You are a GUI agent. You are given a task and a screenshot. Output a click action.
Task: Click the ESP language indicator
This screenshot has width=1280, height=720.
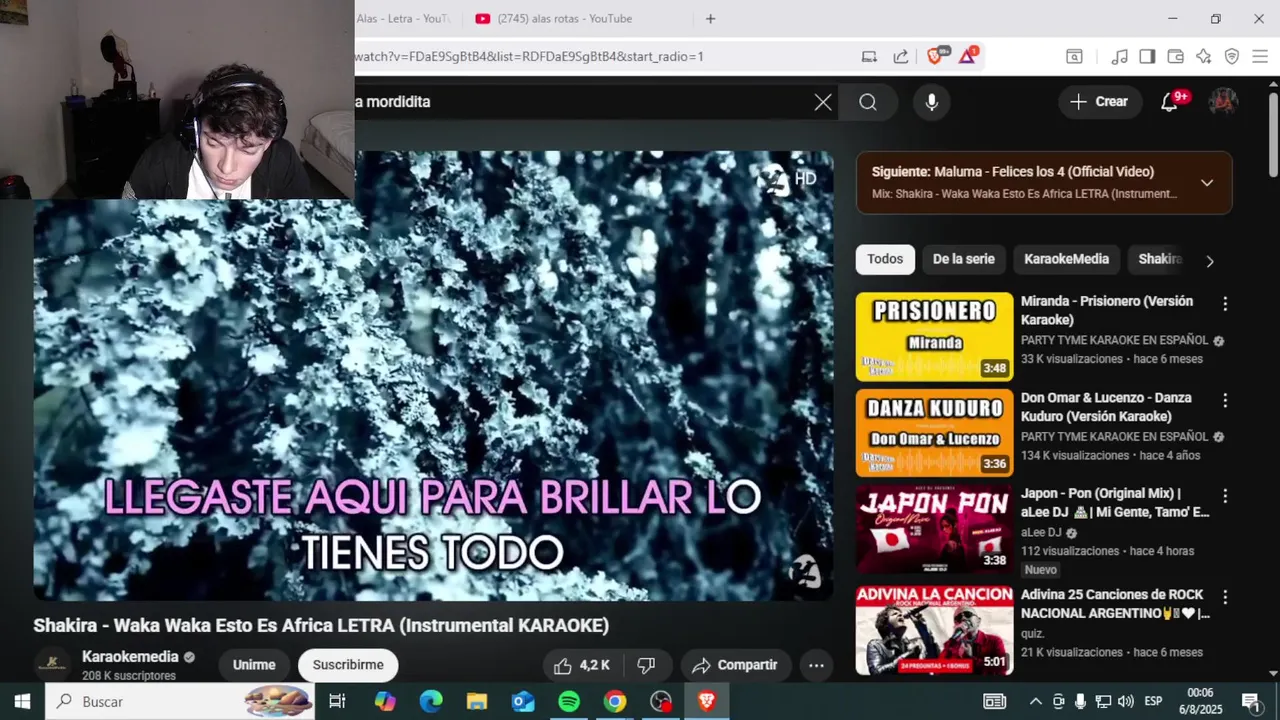point(1153,701)
